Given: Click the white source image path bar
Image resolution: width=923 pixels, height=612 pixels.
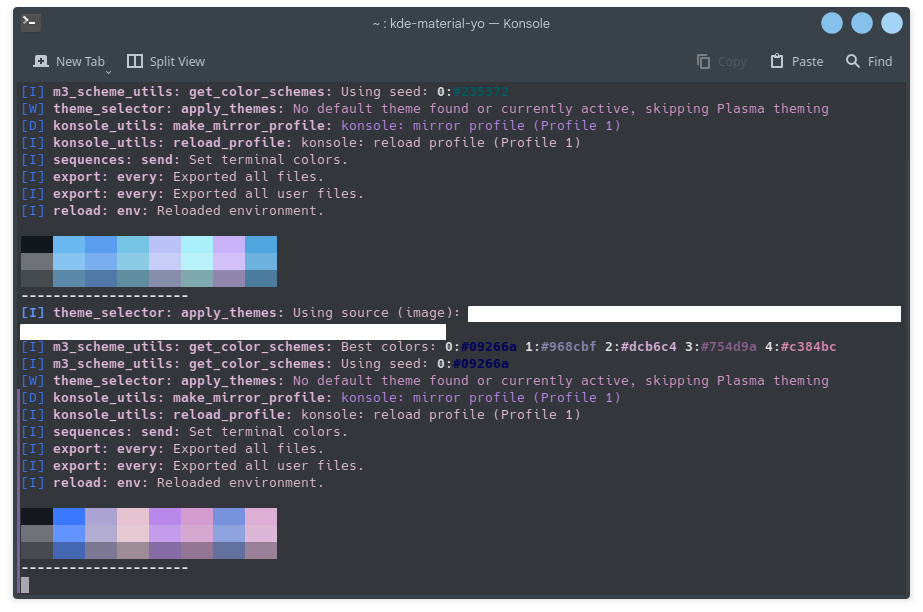Looking at the screenshot, I should click(683, 312).
